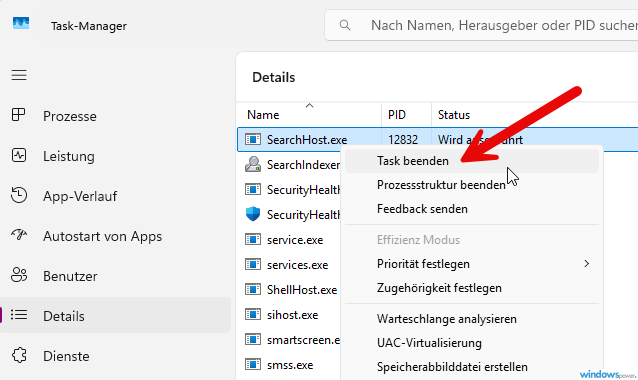Select the sihost.exe row

tap(293, 315)
